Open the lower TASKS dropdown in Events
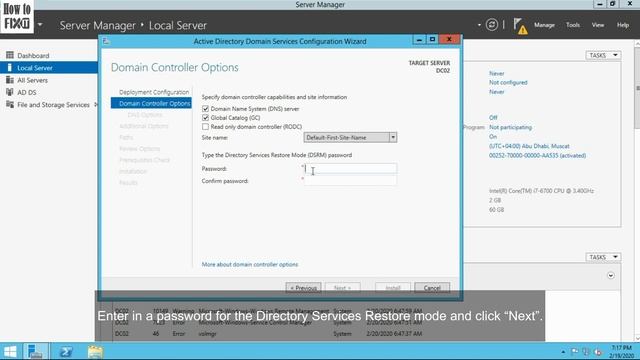Screen dimensions: 640x360 603,257
